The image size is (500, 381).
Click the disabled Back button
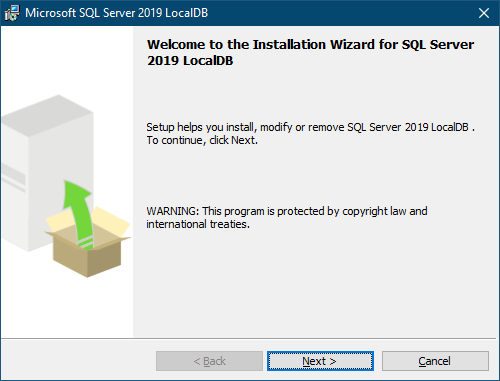pos(209,361)
